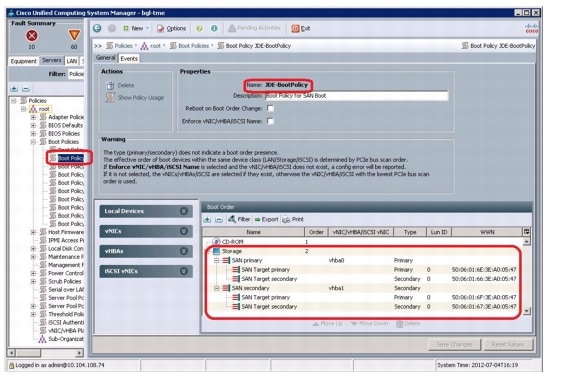Click the info icon in toolbar
576x376 pixels.
point(214,28)
